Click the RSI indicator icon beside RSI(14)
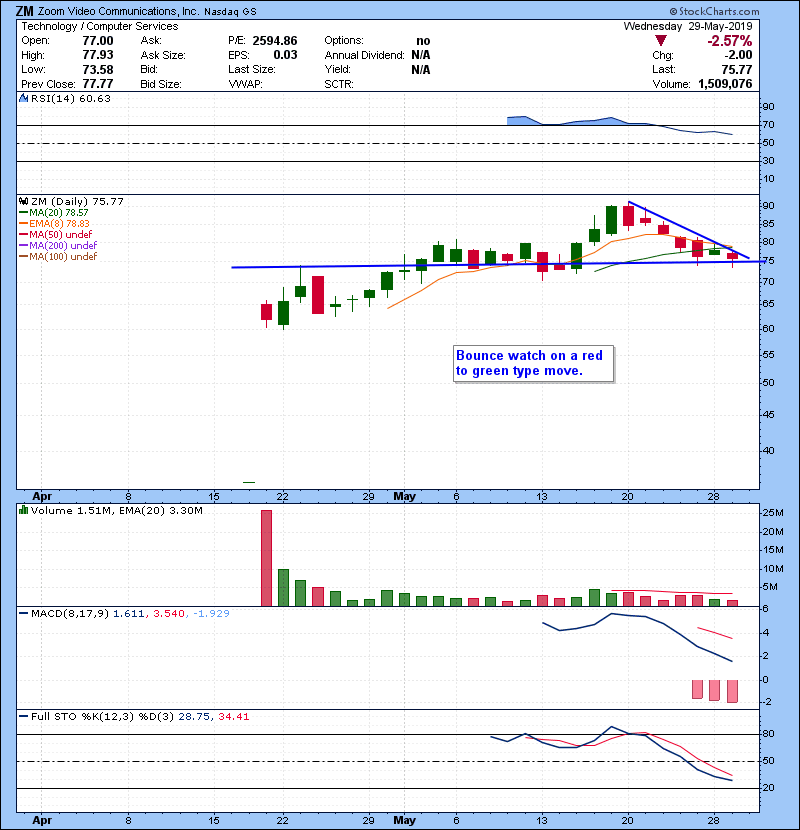 point(23,98)
